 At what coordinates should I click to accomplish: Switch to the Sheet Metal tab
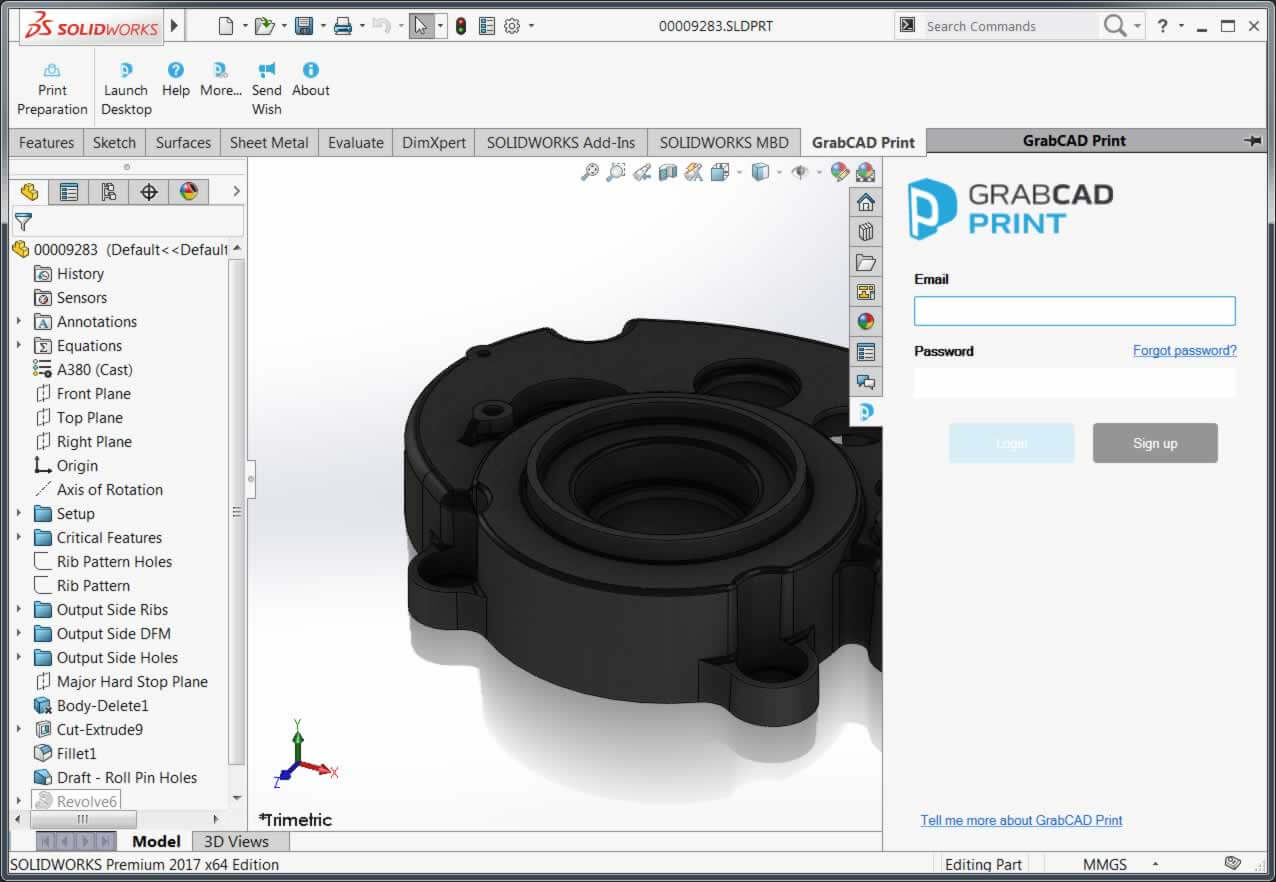(268, 142)
